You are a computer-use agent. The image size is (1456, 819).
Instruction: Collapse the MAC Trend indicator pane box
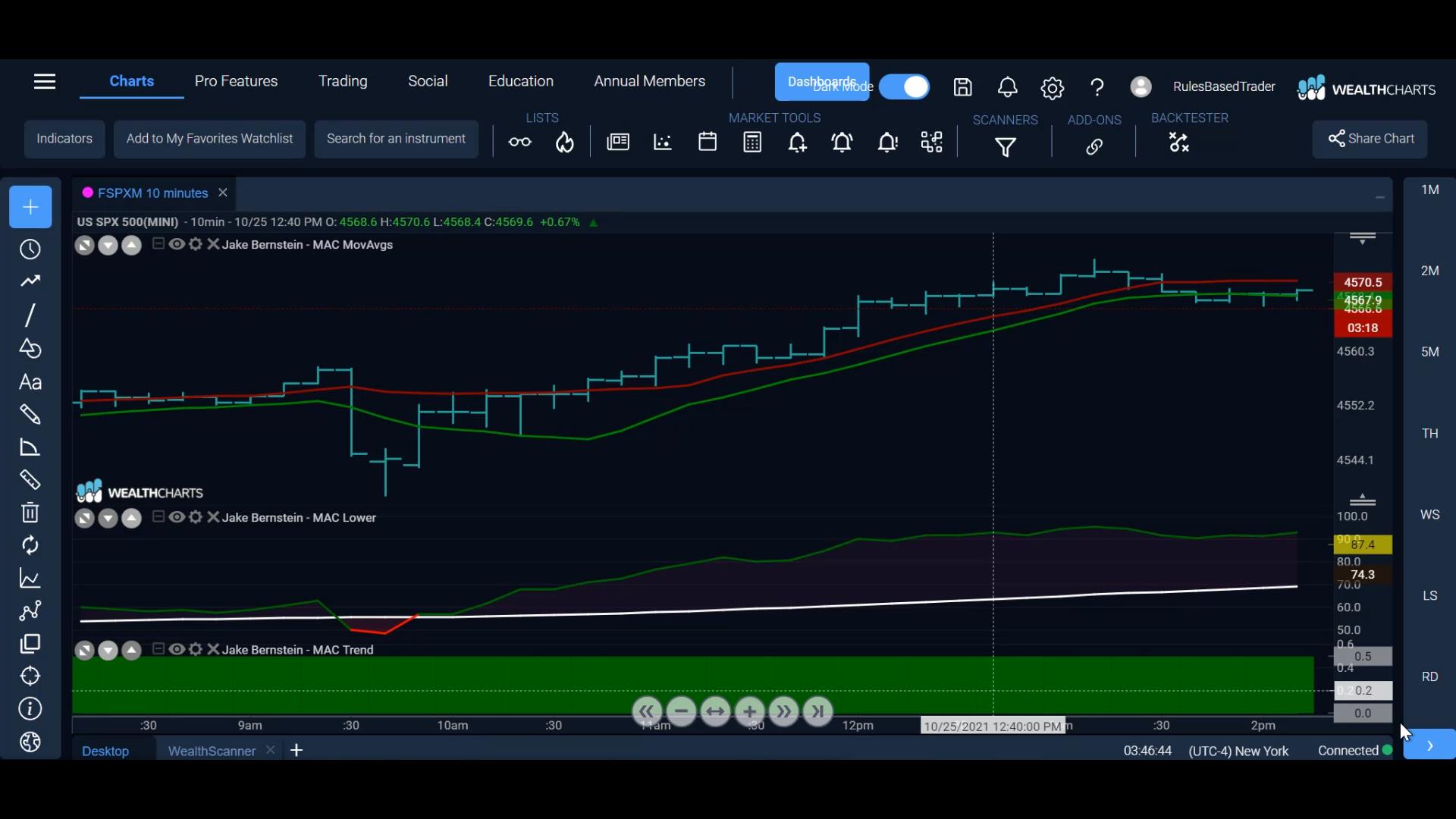coord(158,648)
